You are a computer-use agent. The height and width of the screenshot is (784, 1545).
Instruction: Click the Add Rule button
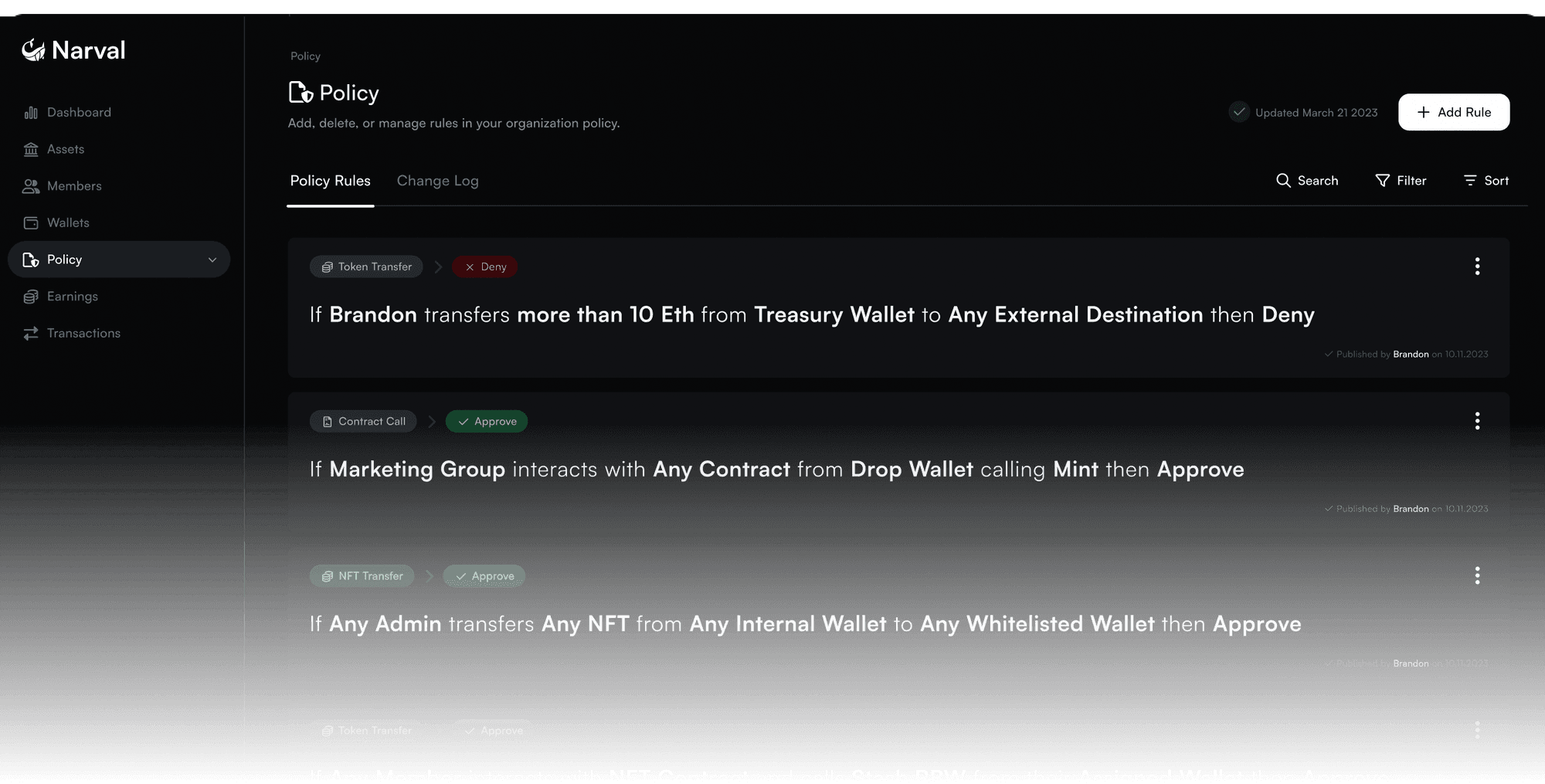(x=1454, y=112)
